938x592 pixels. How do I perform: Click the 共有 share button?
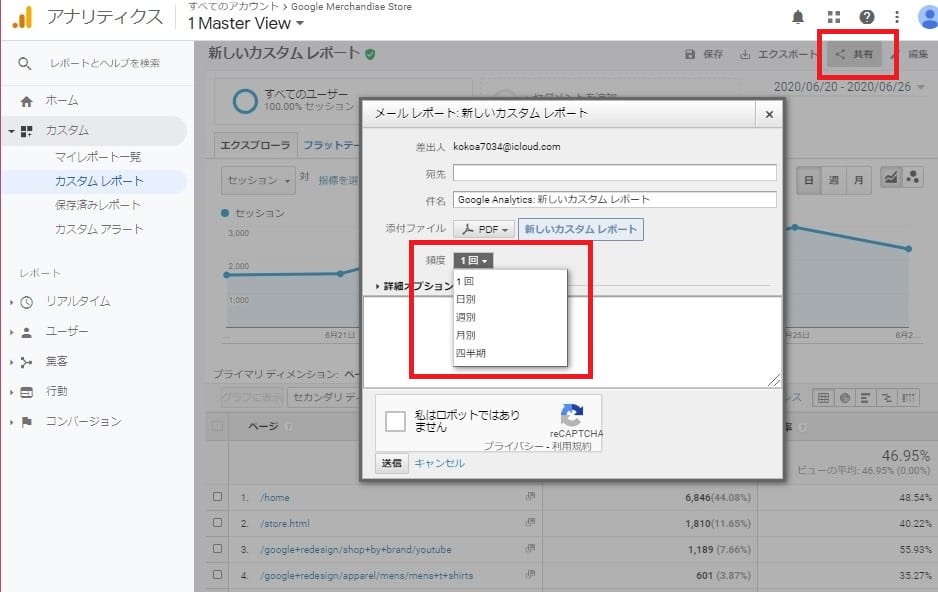854,54
